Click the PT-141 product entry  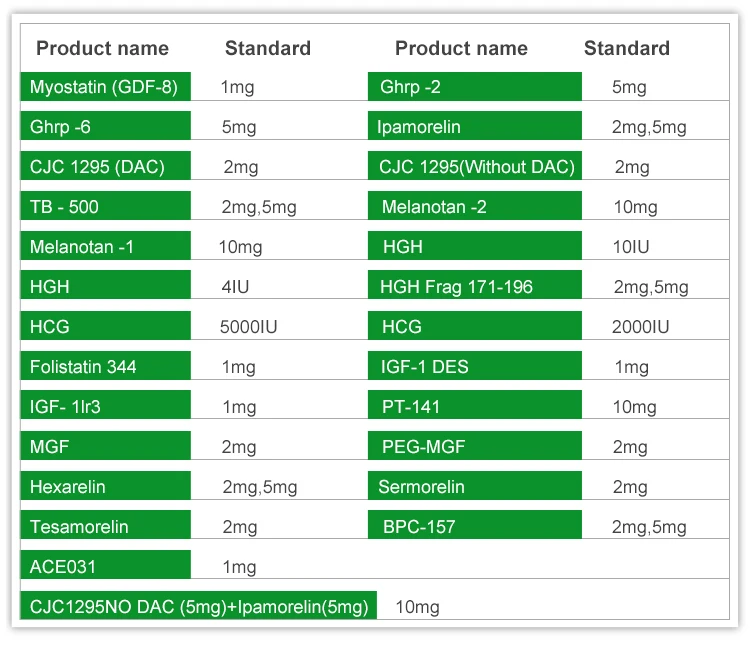click(474, 407)
